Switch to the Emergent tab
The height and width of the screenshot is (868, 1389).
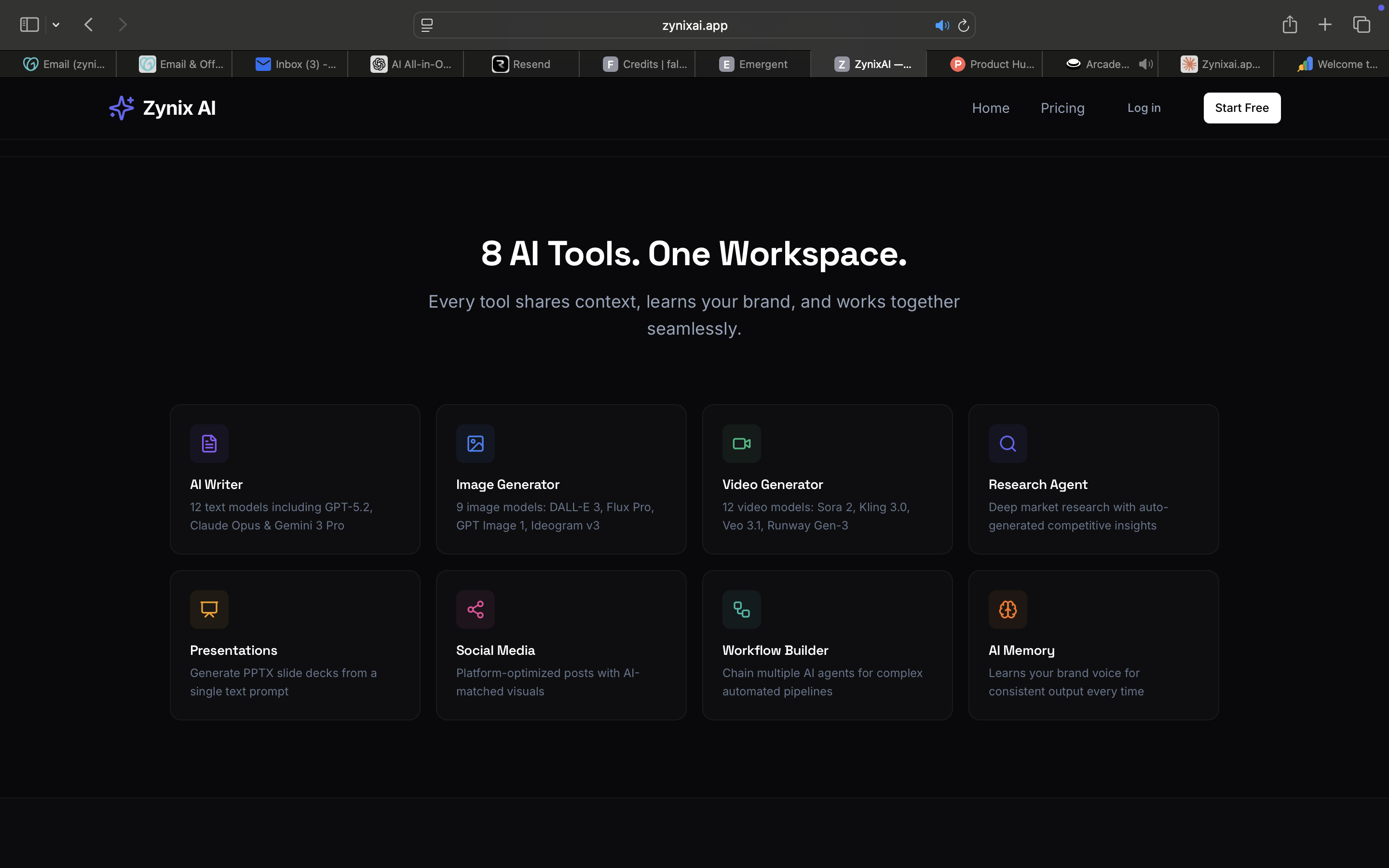[752, 64]
